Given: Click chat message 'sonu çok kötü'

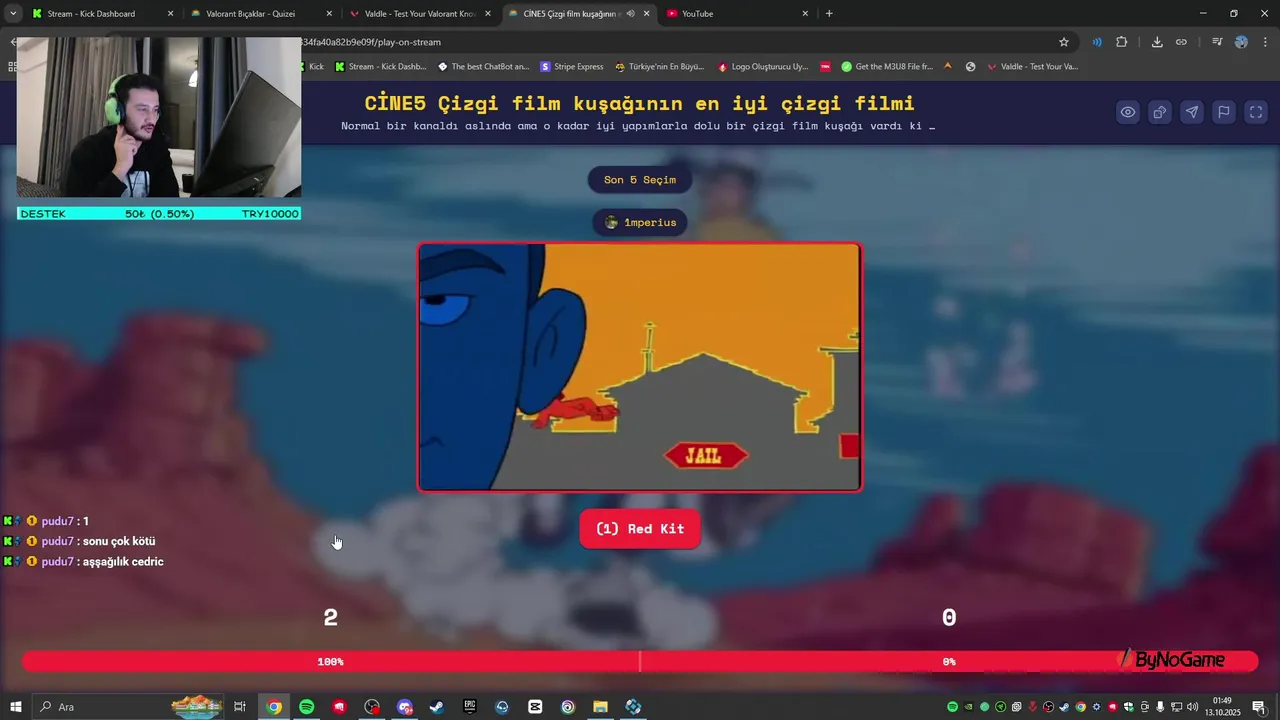Looking at the screenshot, I should coord(119,541).
